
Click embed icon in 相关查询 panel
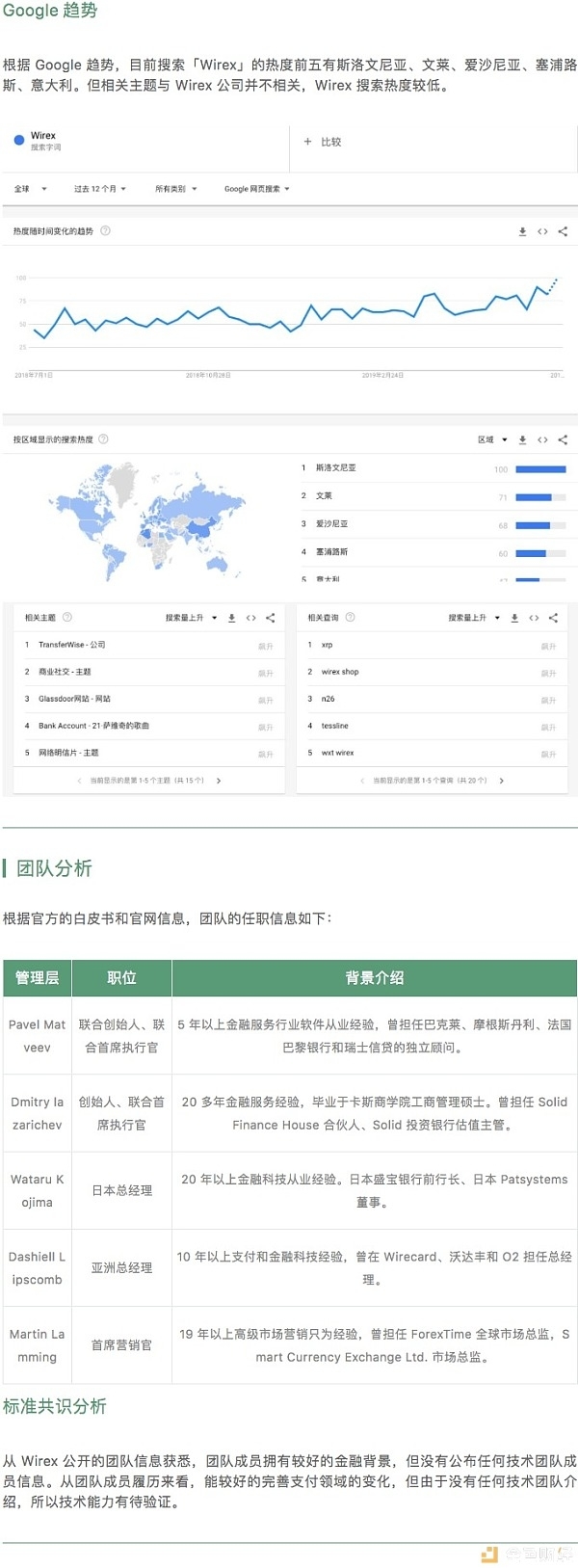534,618
